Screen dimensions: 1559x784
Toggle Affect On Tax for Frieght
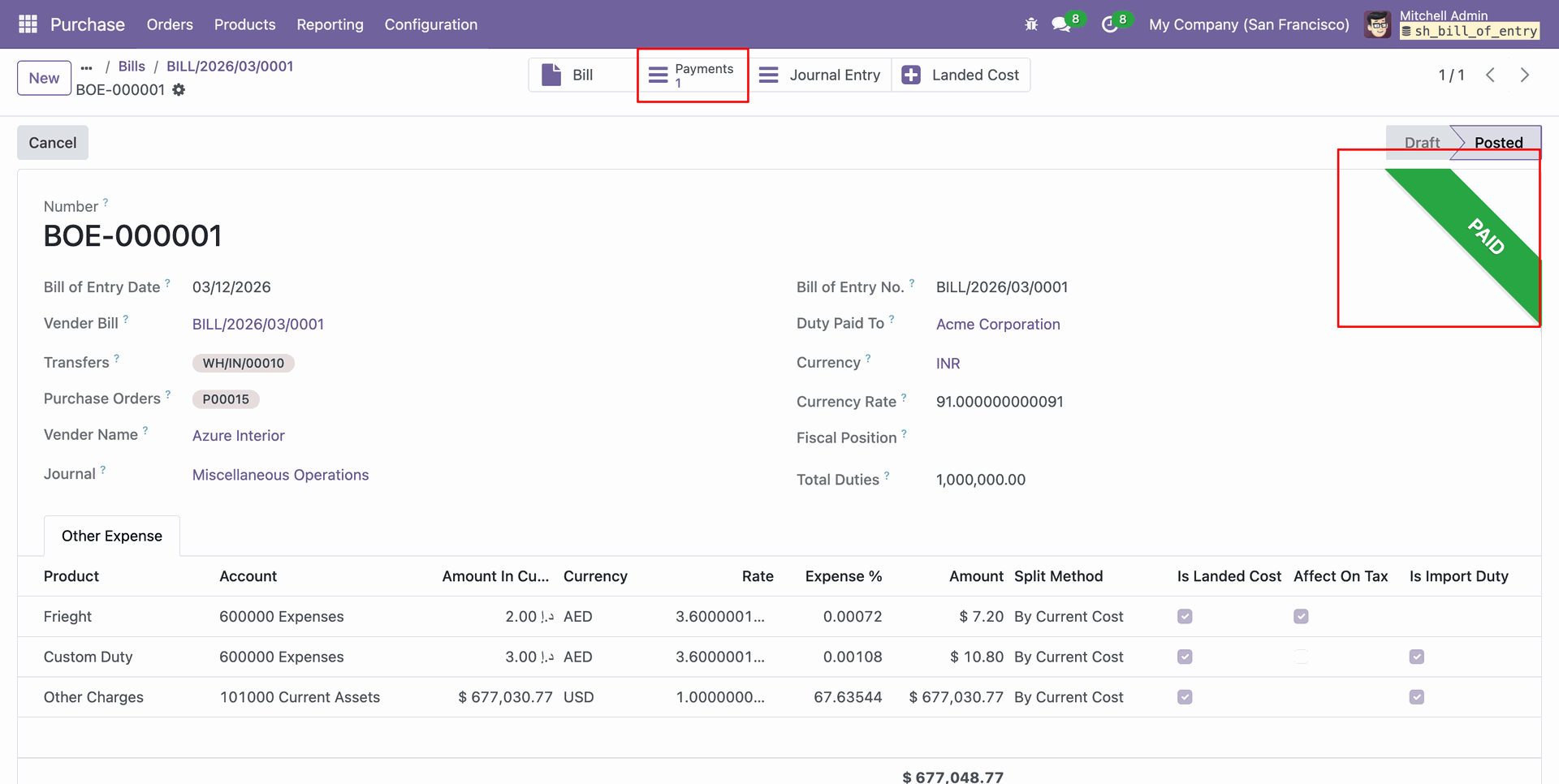[x=1301, y=617]
